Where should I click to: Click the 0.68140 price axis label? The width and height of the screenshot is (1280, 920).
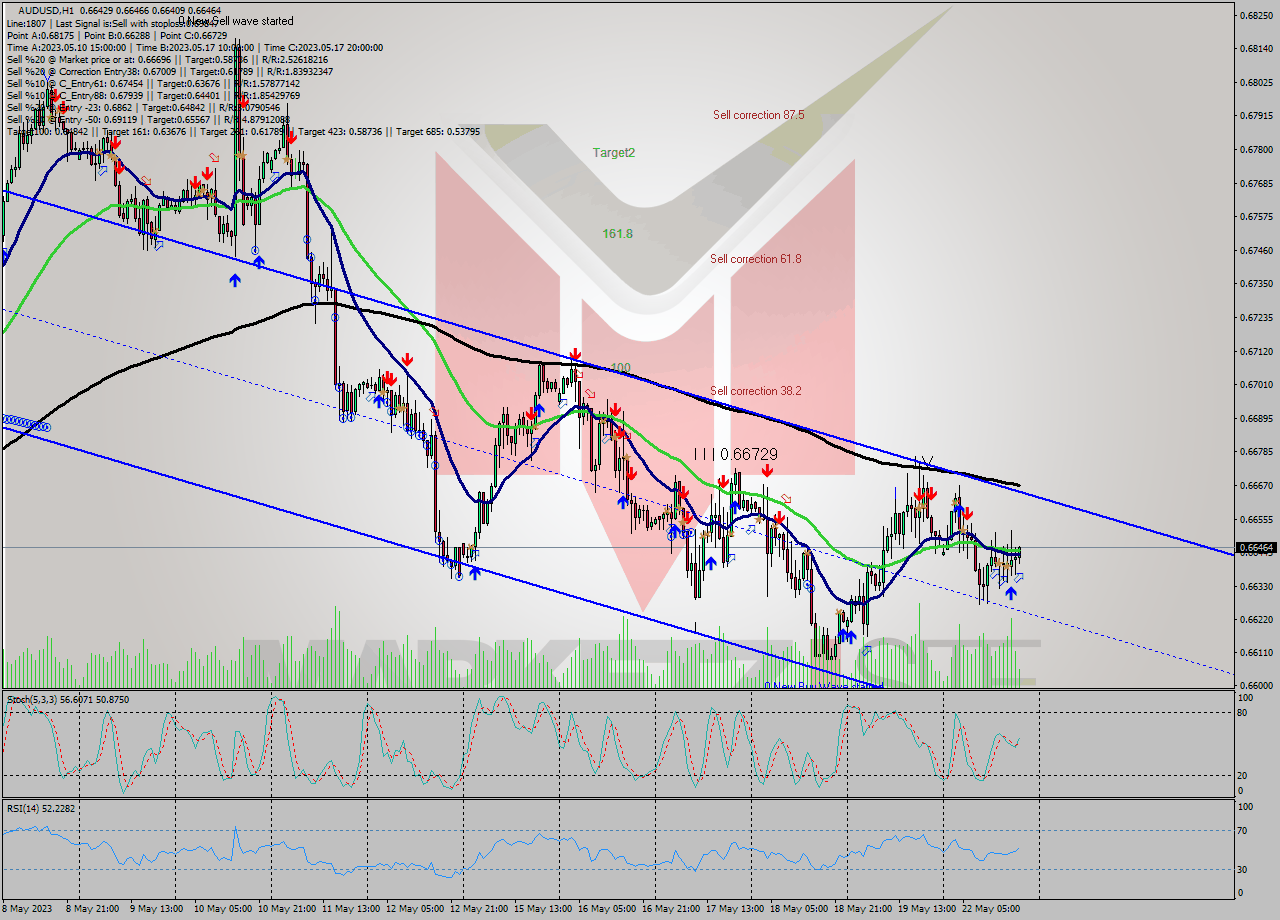pyautogui.click(x=1256, y=48)
